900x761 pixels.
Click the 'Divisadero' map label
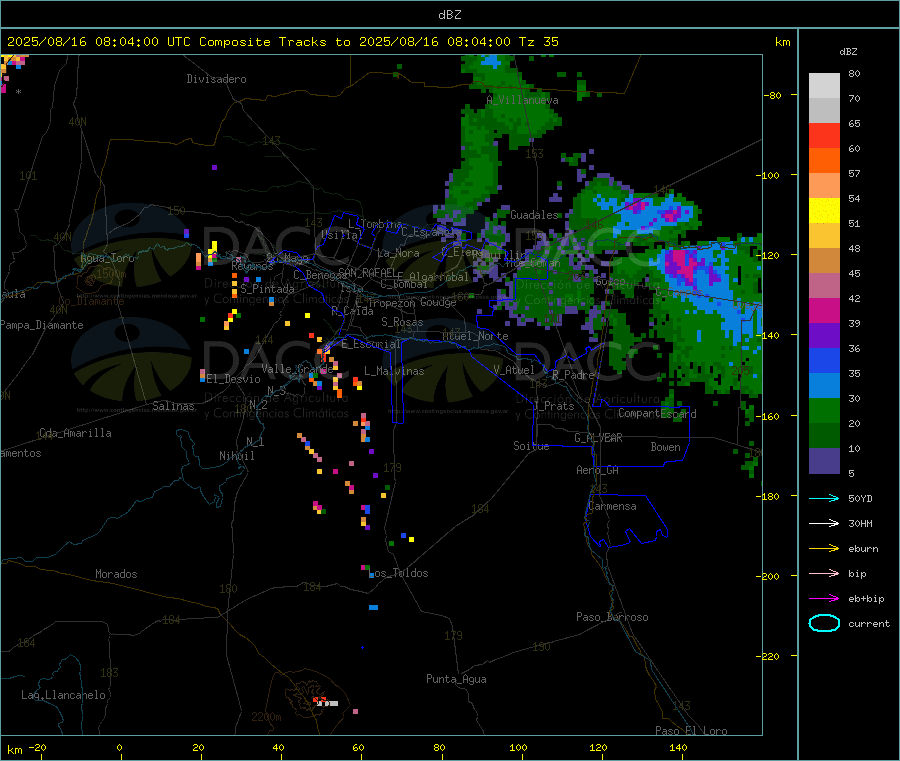point(216,79)
